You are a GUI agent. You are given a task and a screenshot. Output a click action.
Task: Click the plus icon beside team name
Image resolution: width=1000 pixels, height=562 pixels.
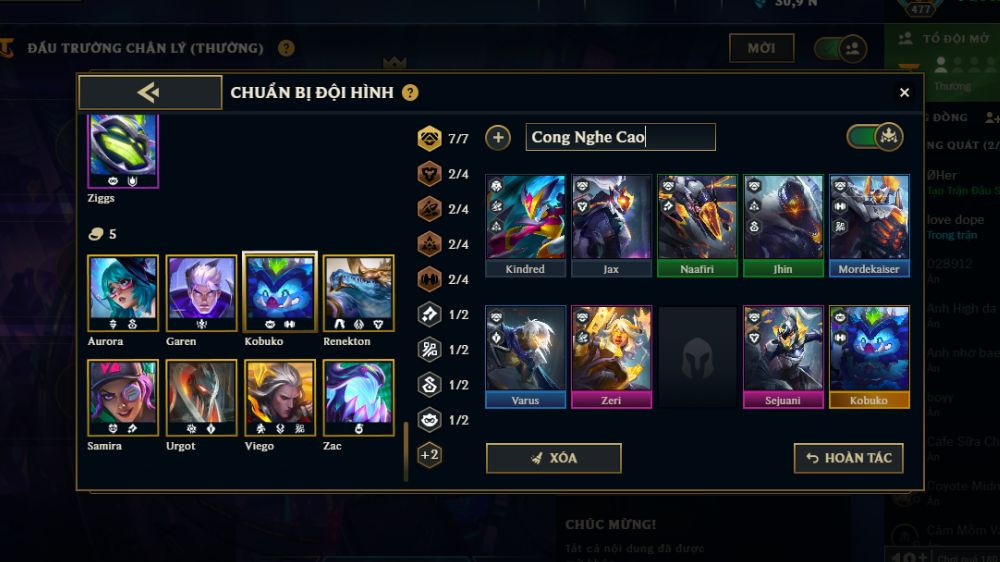point(498,137)
